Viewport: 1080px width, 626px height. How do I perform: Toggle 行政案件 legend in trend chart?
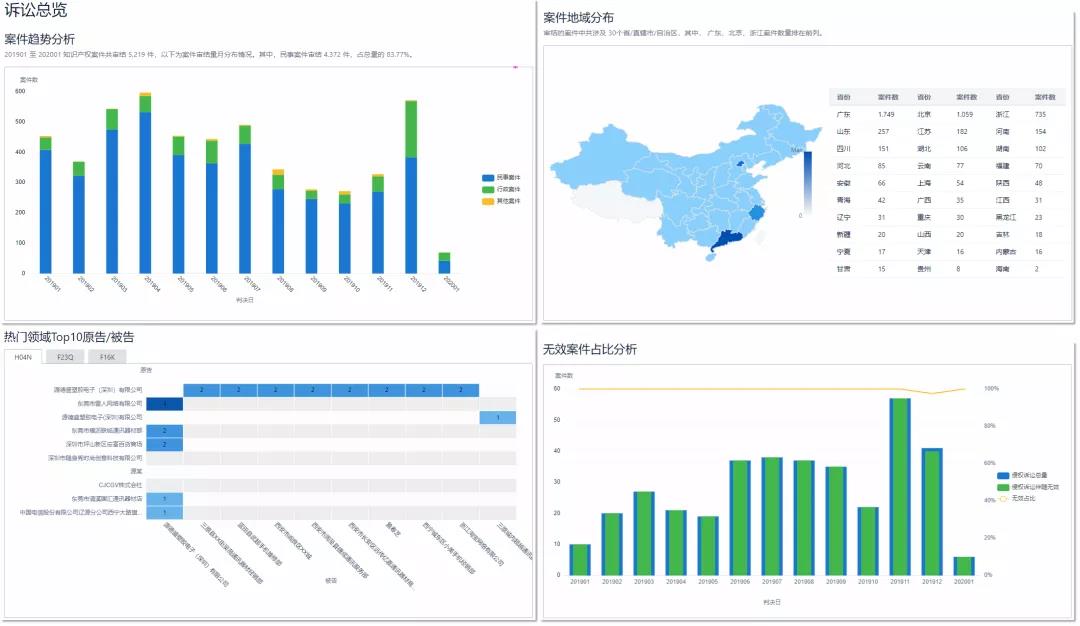(501, 189)
